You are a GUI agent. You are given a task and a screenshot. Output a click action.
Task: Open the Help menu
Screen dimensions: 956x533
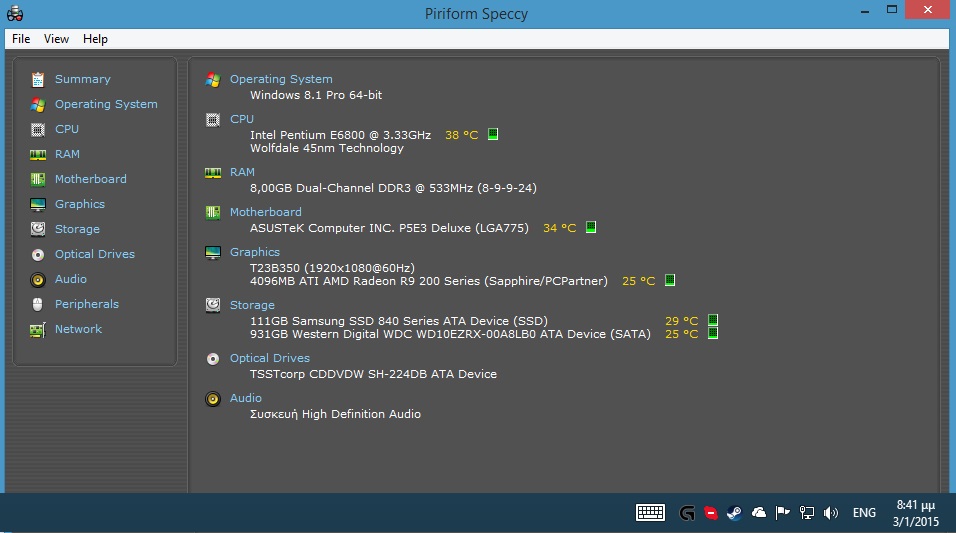[x=95, y=39]
